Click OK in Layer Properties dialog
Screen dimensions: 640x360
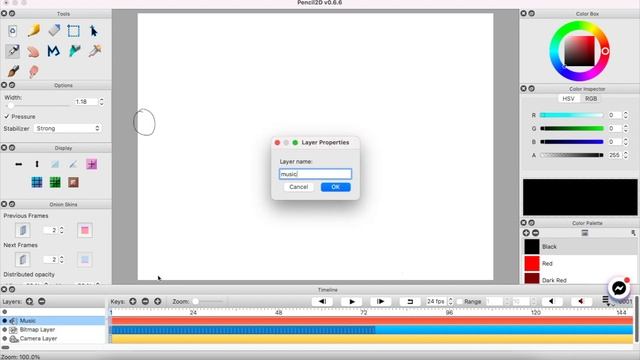pyautogui.click(x=336, y=187)
